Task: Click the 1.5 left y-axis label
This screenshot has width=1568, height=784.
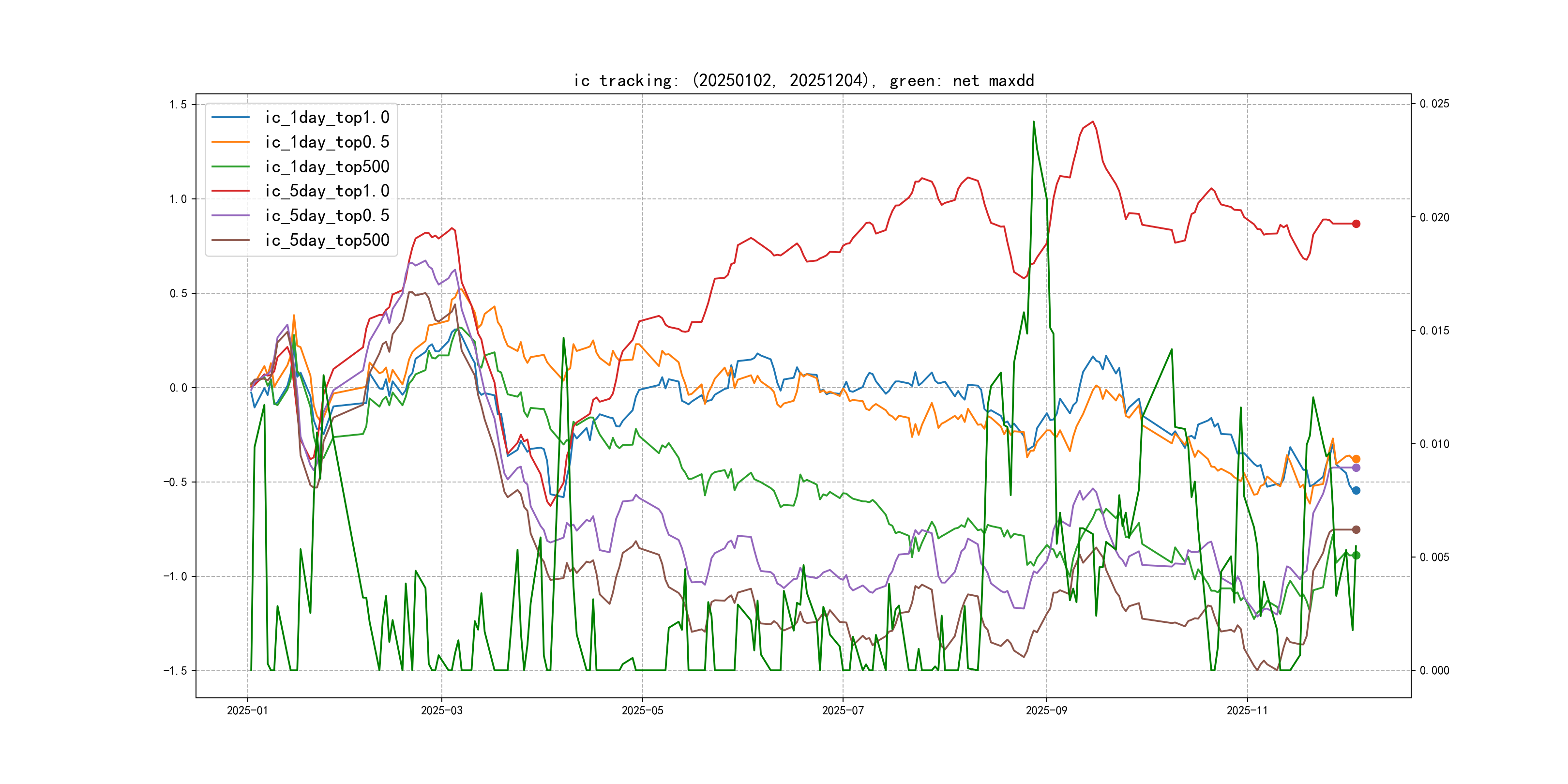Action: click(x=178, y=105)
